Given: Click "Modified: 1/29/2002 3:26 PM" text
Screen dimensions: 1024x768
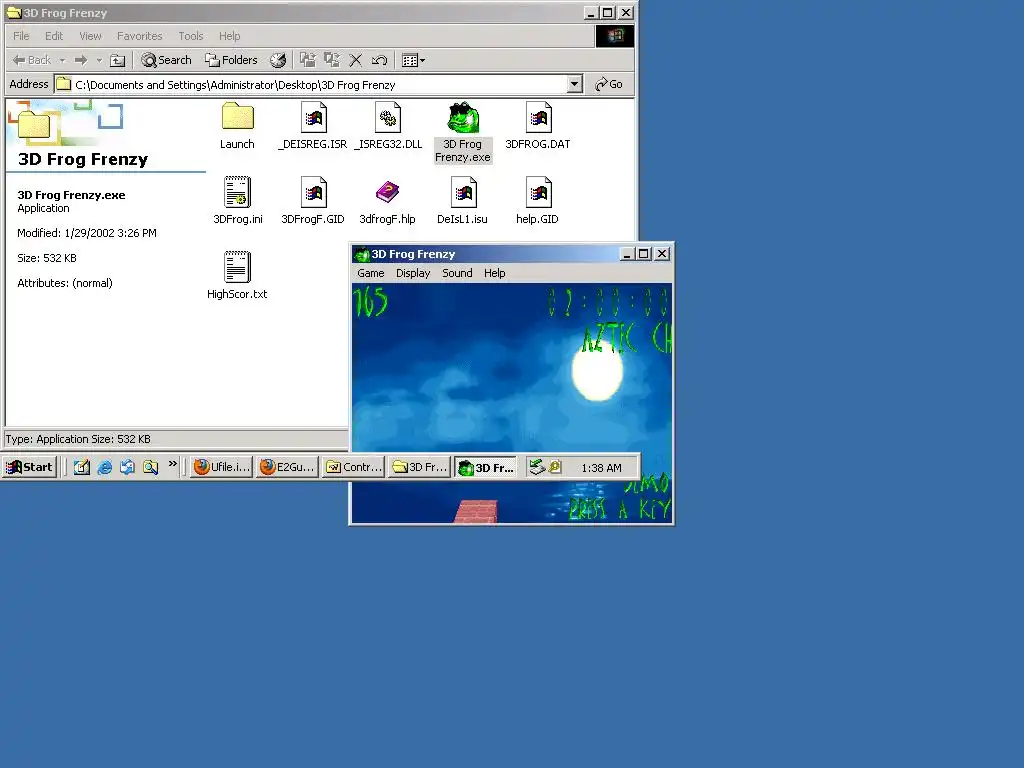Looking at the screenshot, I should click(x=87, y=233).
